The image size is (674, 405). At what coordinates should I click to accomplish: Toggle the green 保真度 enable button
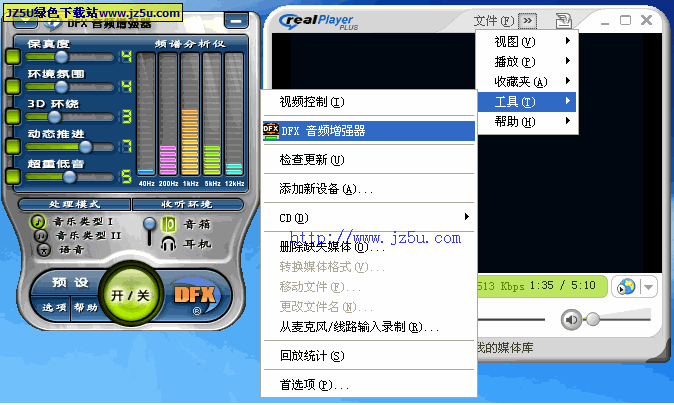[x=13, y=57]
